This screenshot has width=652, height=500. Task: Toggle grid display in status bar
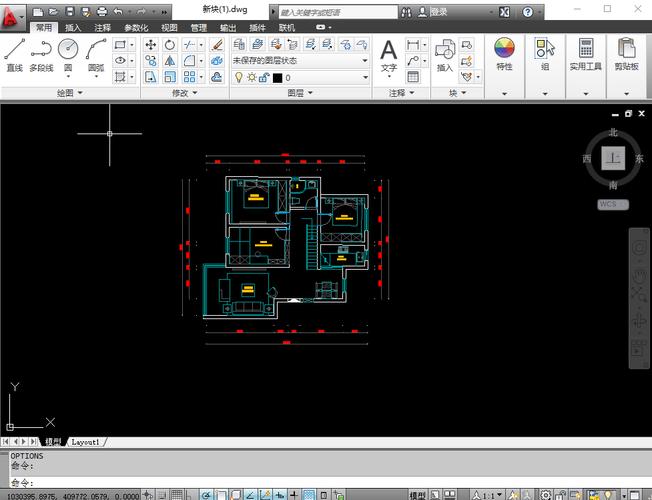pos(177,495)
